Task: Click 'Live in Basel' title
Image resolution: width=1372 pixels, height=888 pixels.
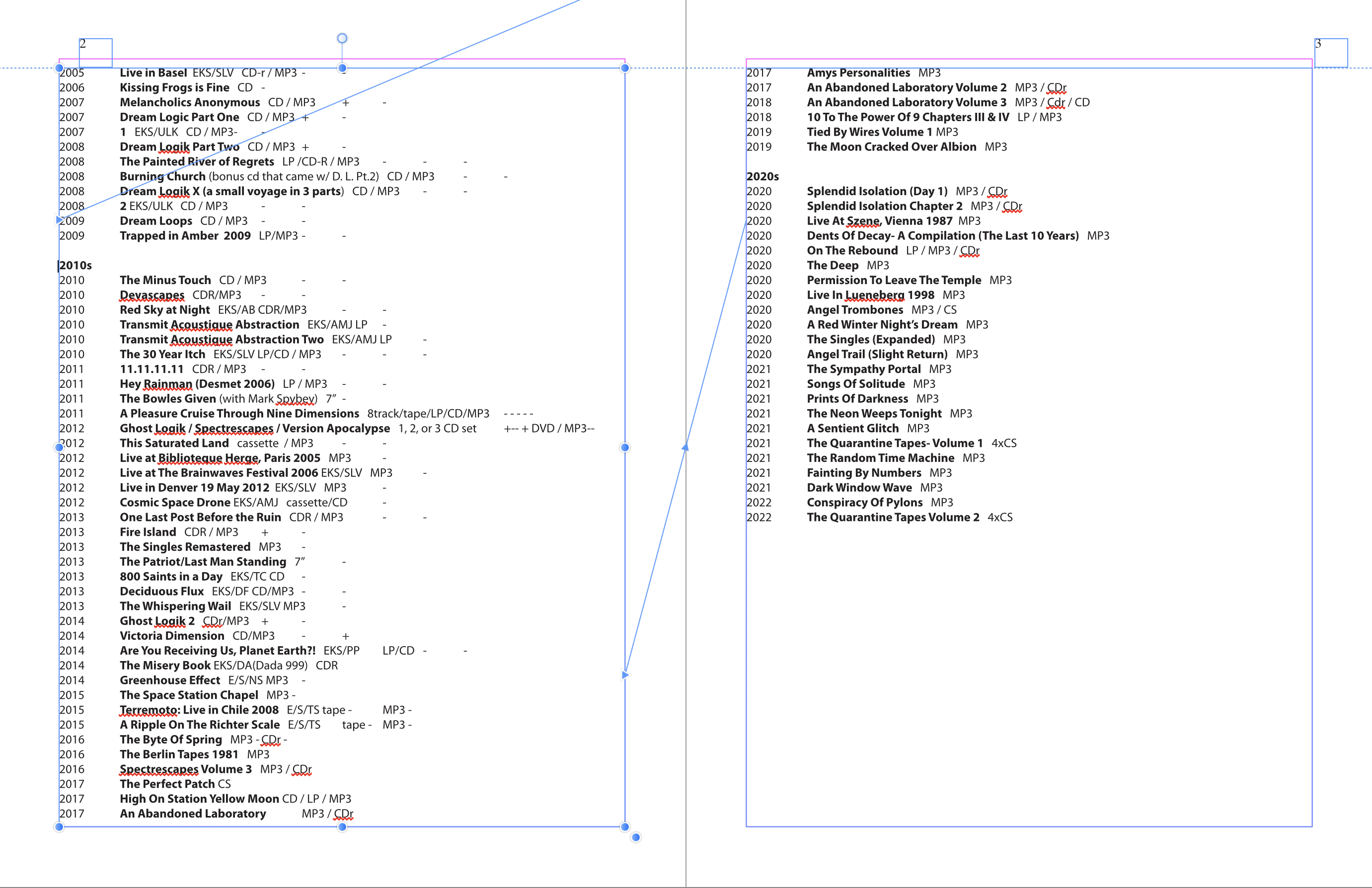Action: 153,73
